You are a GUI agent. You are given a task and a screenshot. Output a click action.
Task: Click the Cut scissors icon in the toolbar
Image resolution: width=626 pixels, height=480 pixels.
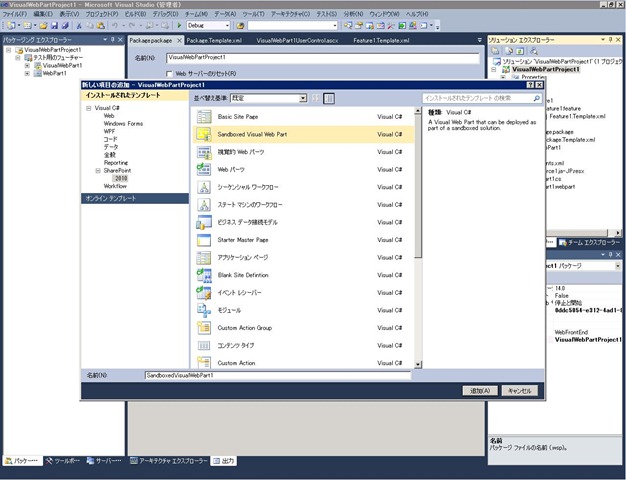(x=79, y=26)
